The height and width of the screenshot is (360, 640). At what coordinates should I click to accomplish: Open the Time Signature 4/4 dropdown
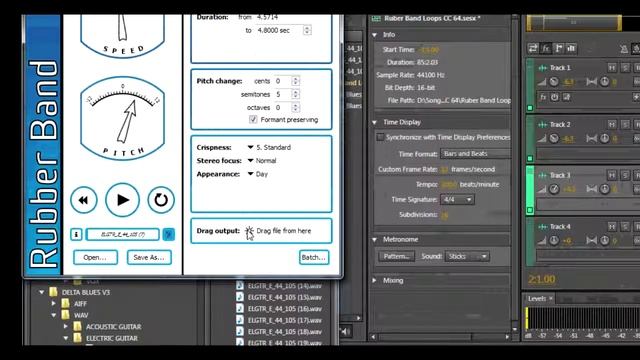coord(457,200)
